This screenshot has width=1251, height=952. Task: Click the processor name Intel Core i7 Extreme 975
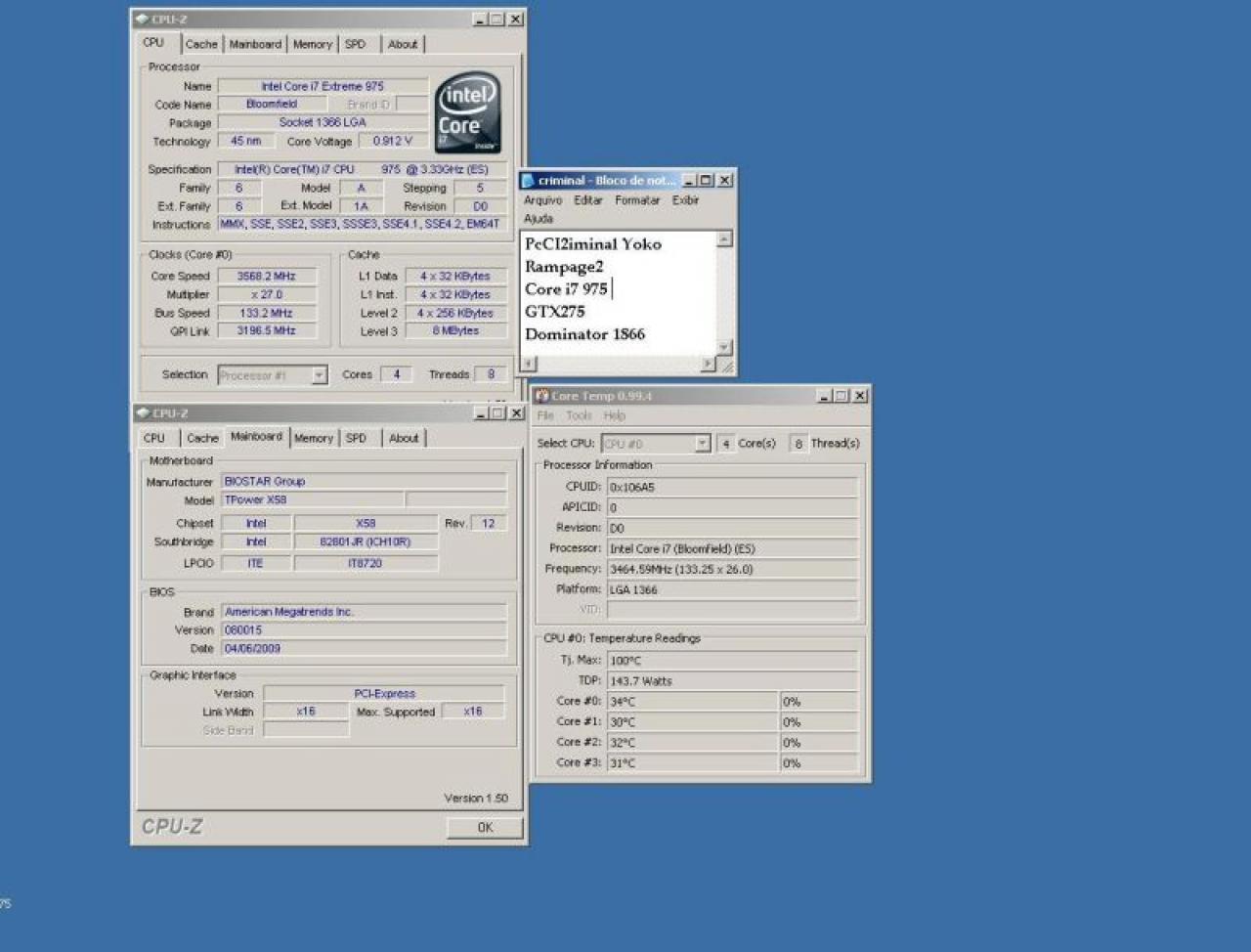tap(323, 86)
